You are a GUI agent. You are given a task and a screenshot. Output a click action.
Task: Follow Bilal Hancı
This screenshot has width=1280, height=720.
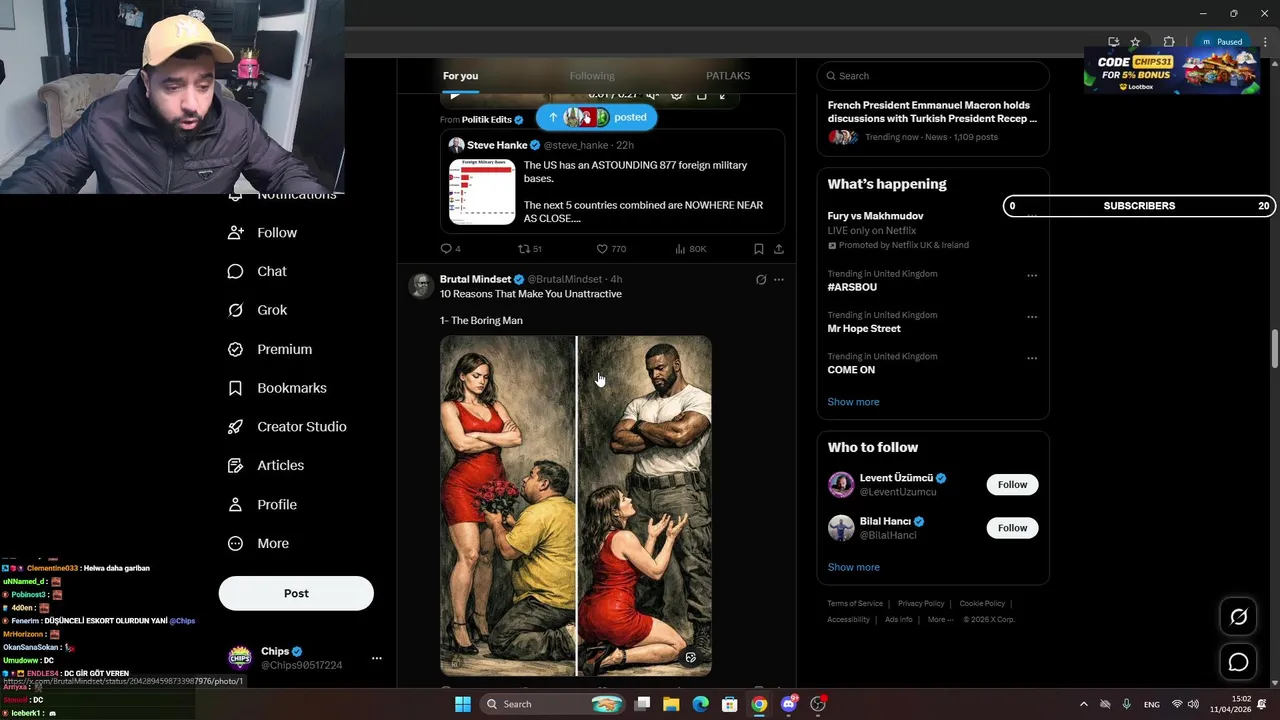pyautogui.click(x=1012, y=528)
